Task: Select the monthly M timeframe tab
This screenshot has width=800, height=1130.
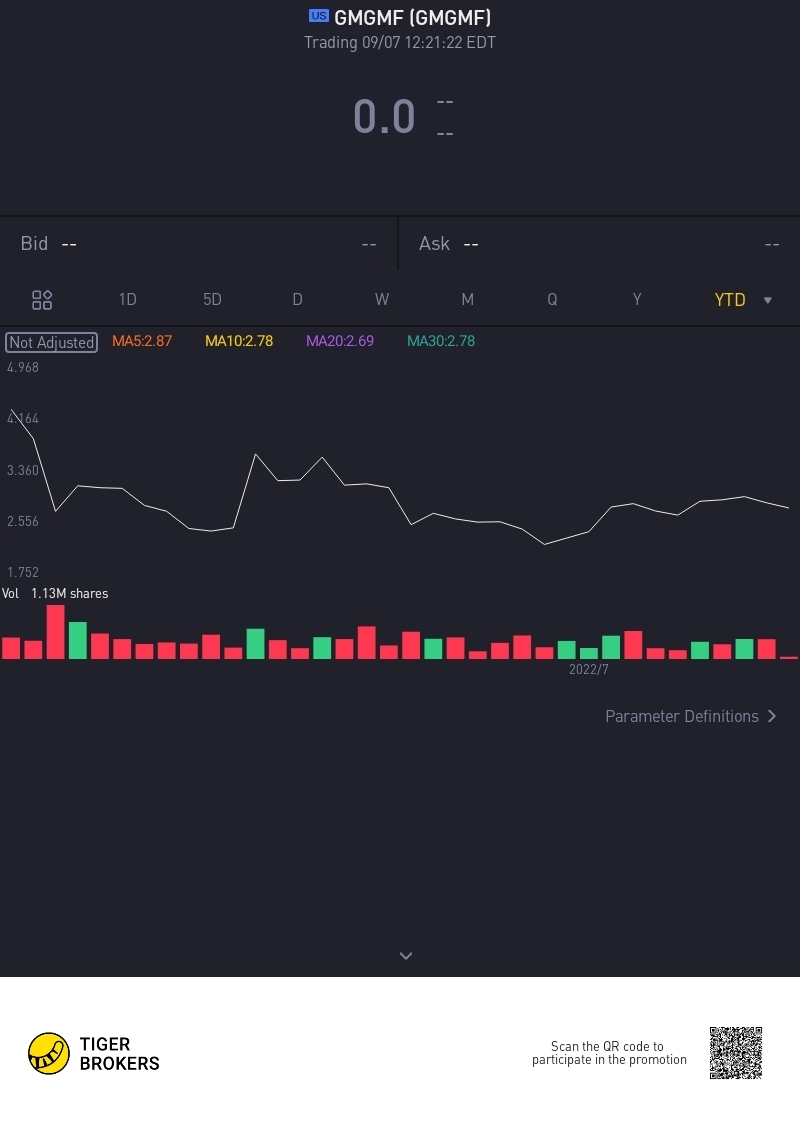Action: click(467, 300)
